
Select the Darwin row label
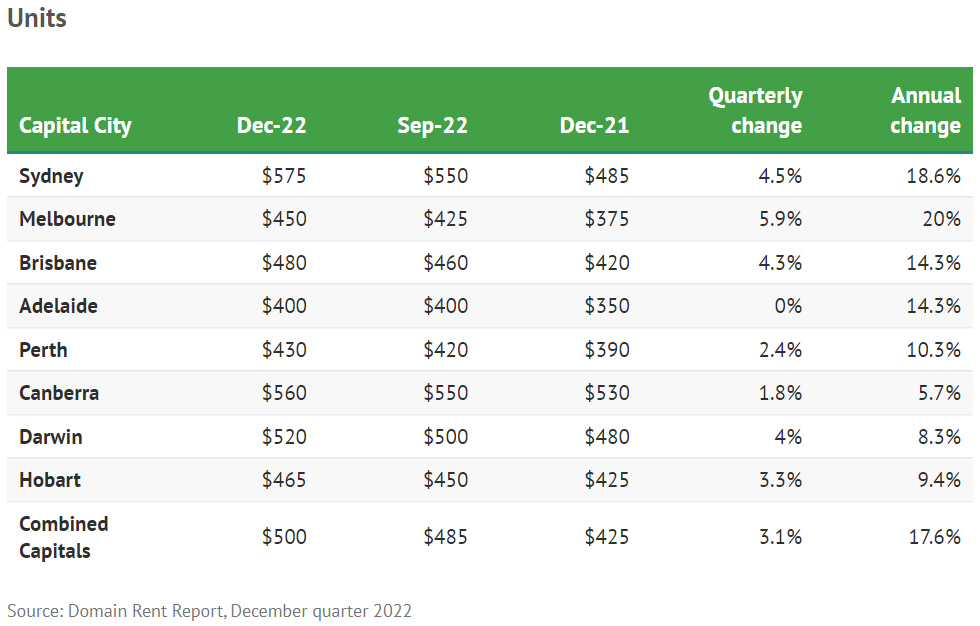coord(50,437)
